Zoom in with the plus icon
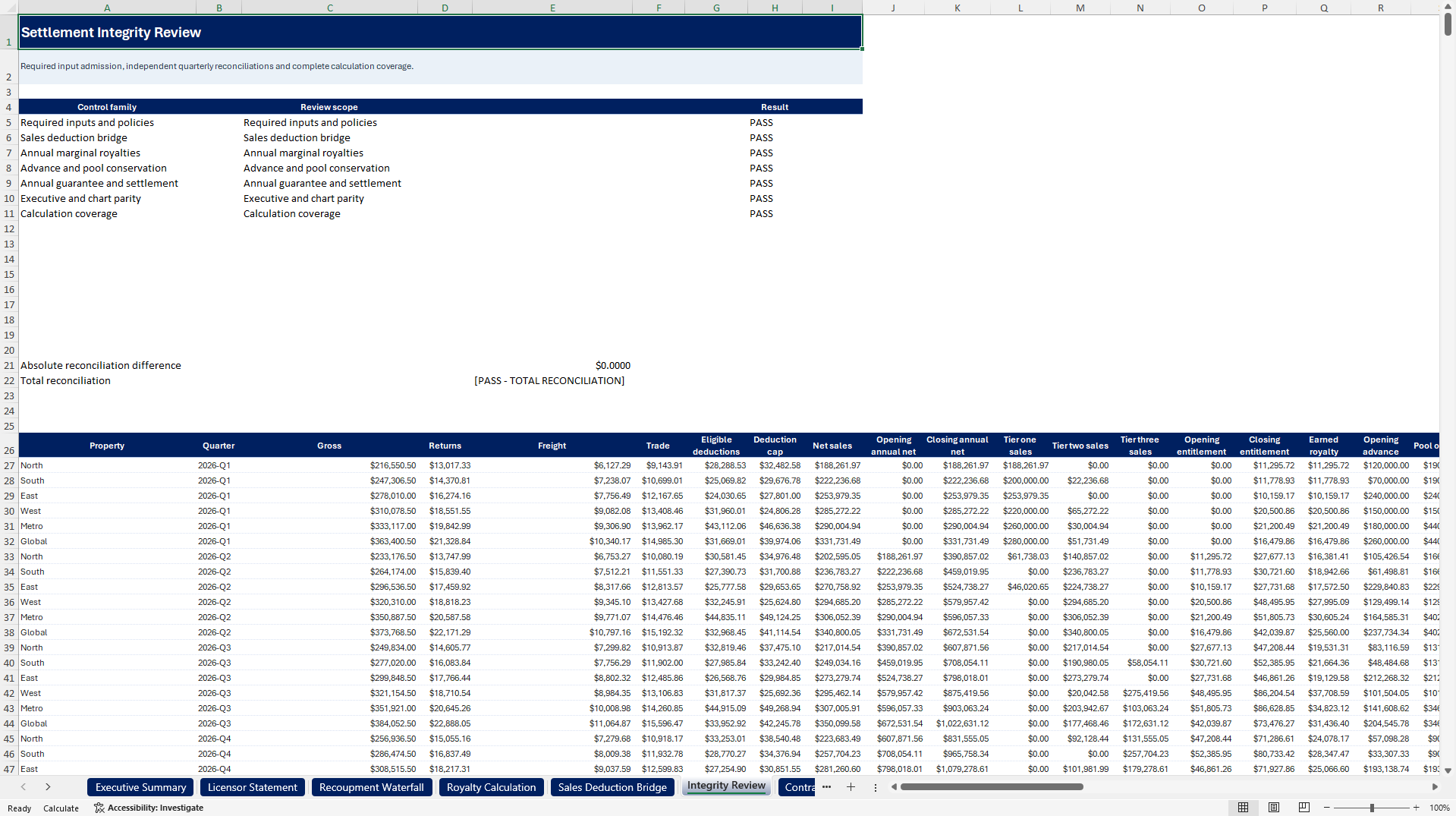The height and width of the screenshot is (816, 1456). tap(1416, 808)
